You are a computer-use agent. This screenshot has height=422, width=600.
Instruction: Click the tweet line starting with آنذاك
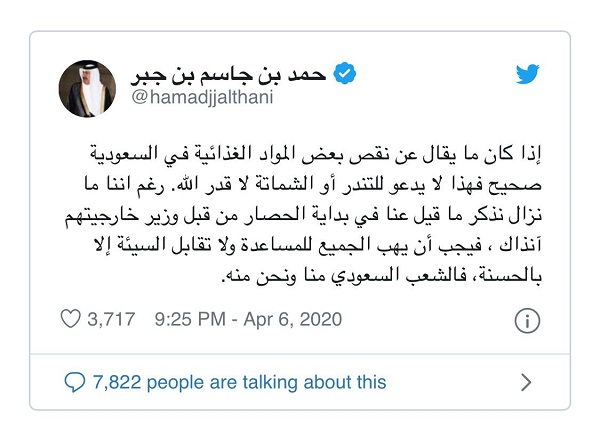coord(318,245)
